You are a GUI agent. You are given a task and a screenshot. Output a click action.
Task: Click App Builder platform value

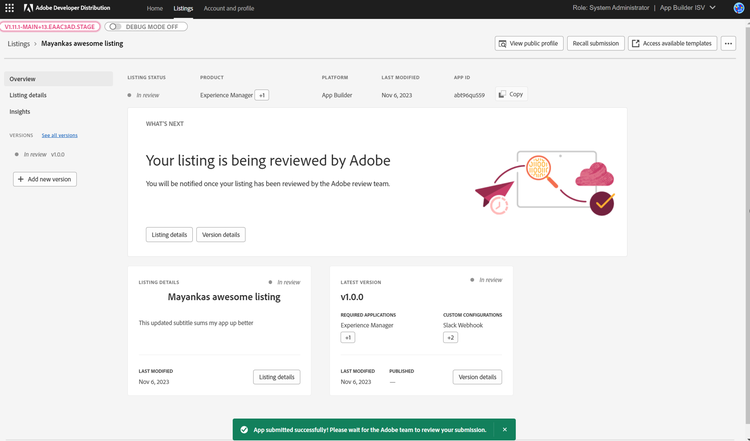(x=337, y=95)
